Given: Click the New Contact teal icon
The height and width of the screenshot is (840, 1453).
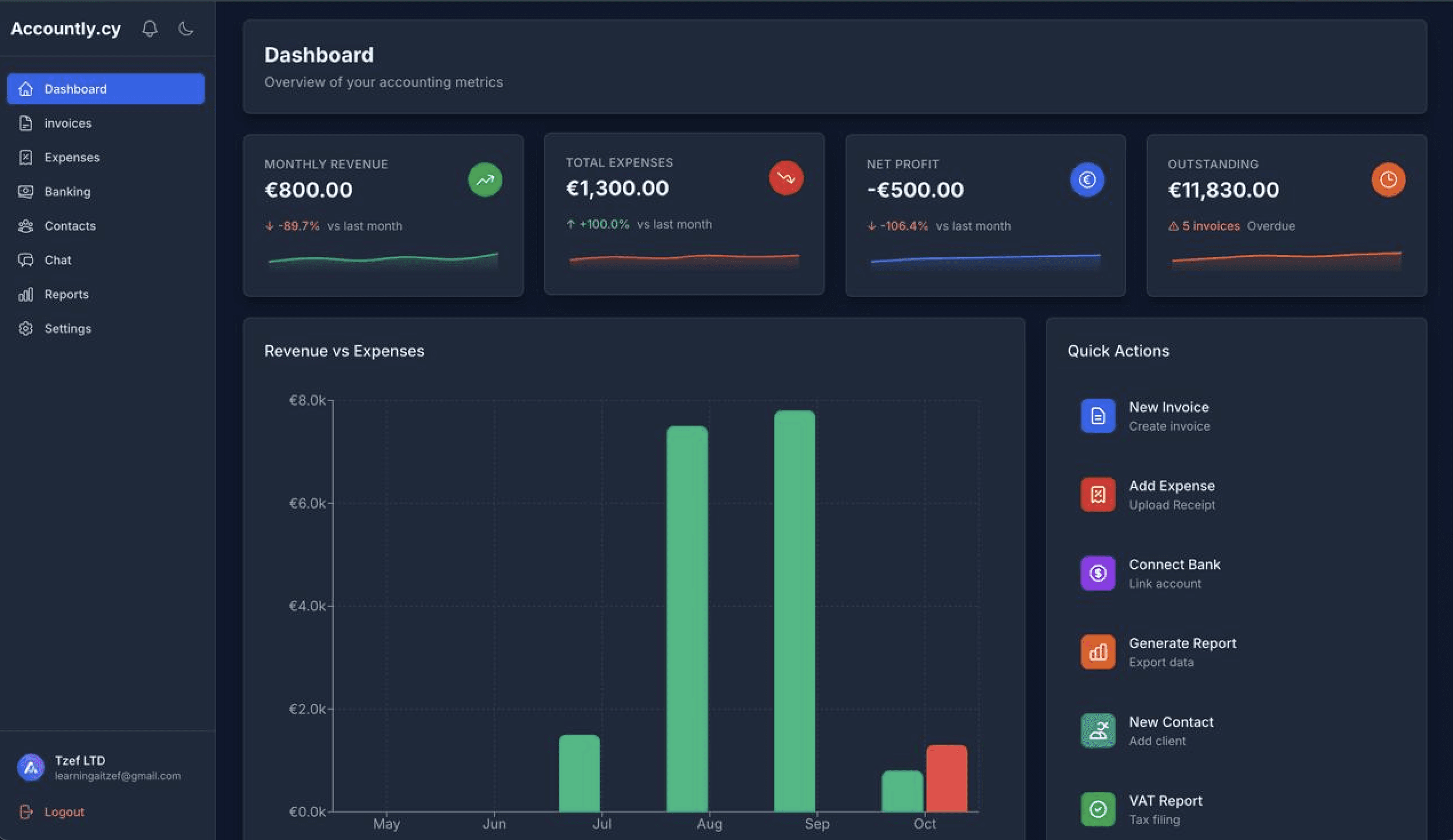Looking at the screenshot, I should [1097, 730].
